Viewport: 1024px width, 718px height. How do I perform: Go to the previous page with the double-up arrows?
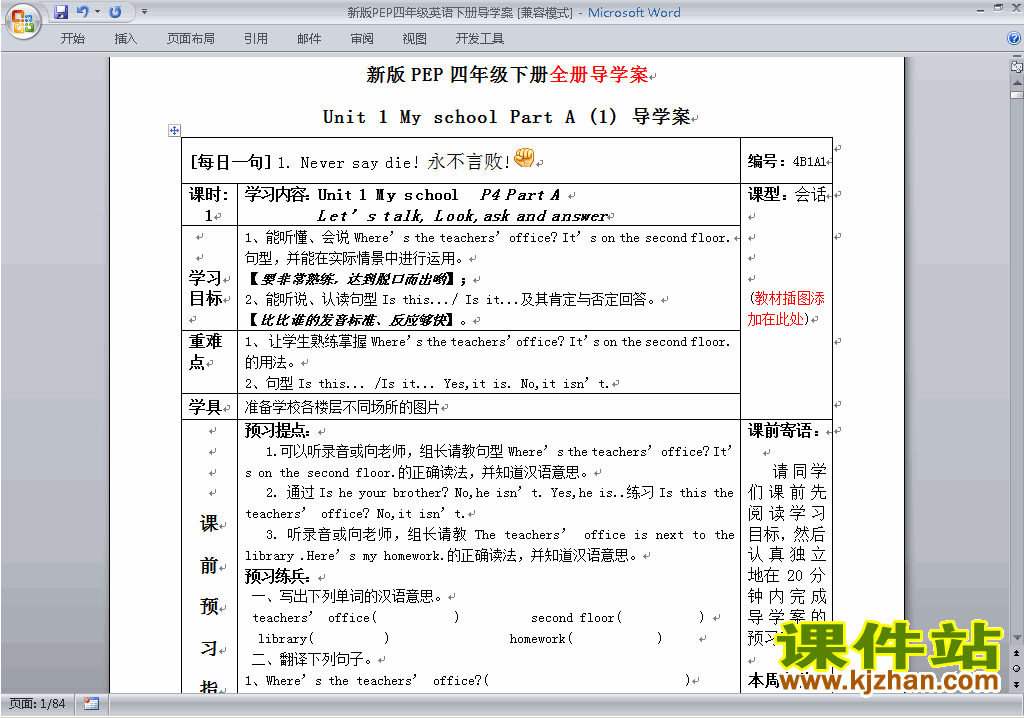tap(1016, 653)
